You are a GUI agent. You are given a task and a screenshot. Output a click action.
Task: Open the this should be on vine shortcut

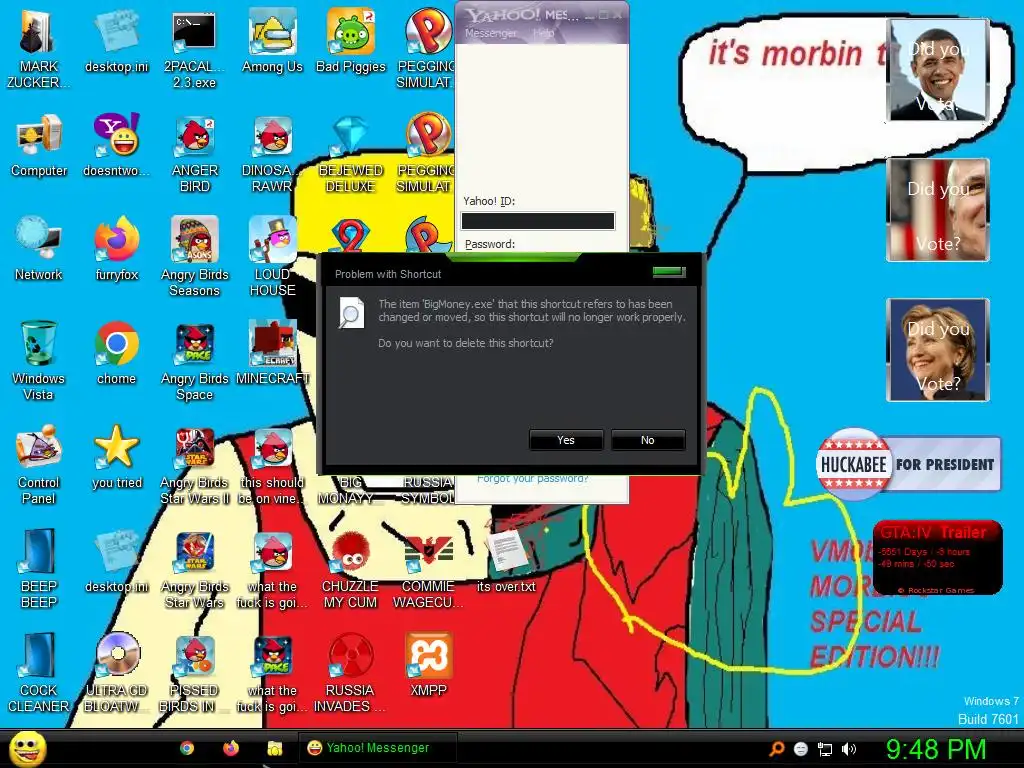coord(272,464)
